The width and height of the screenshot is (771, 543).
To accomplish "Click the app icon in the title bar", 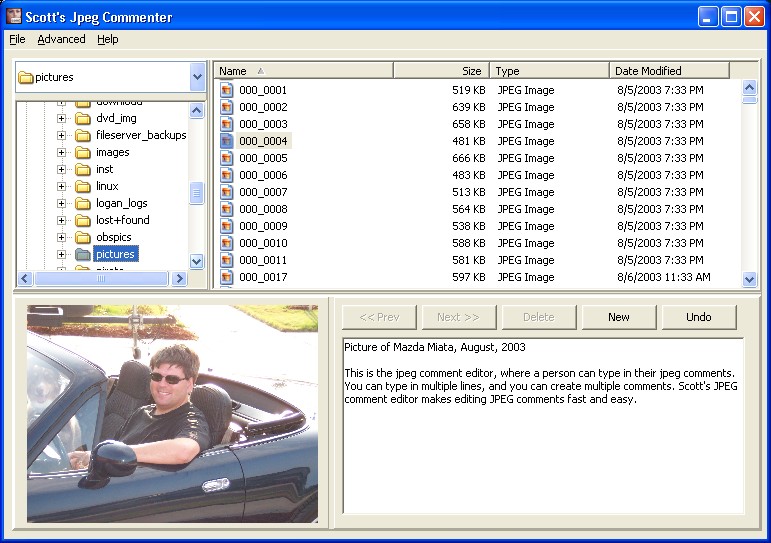I will pos(14,16).
